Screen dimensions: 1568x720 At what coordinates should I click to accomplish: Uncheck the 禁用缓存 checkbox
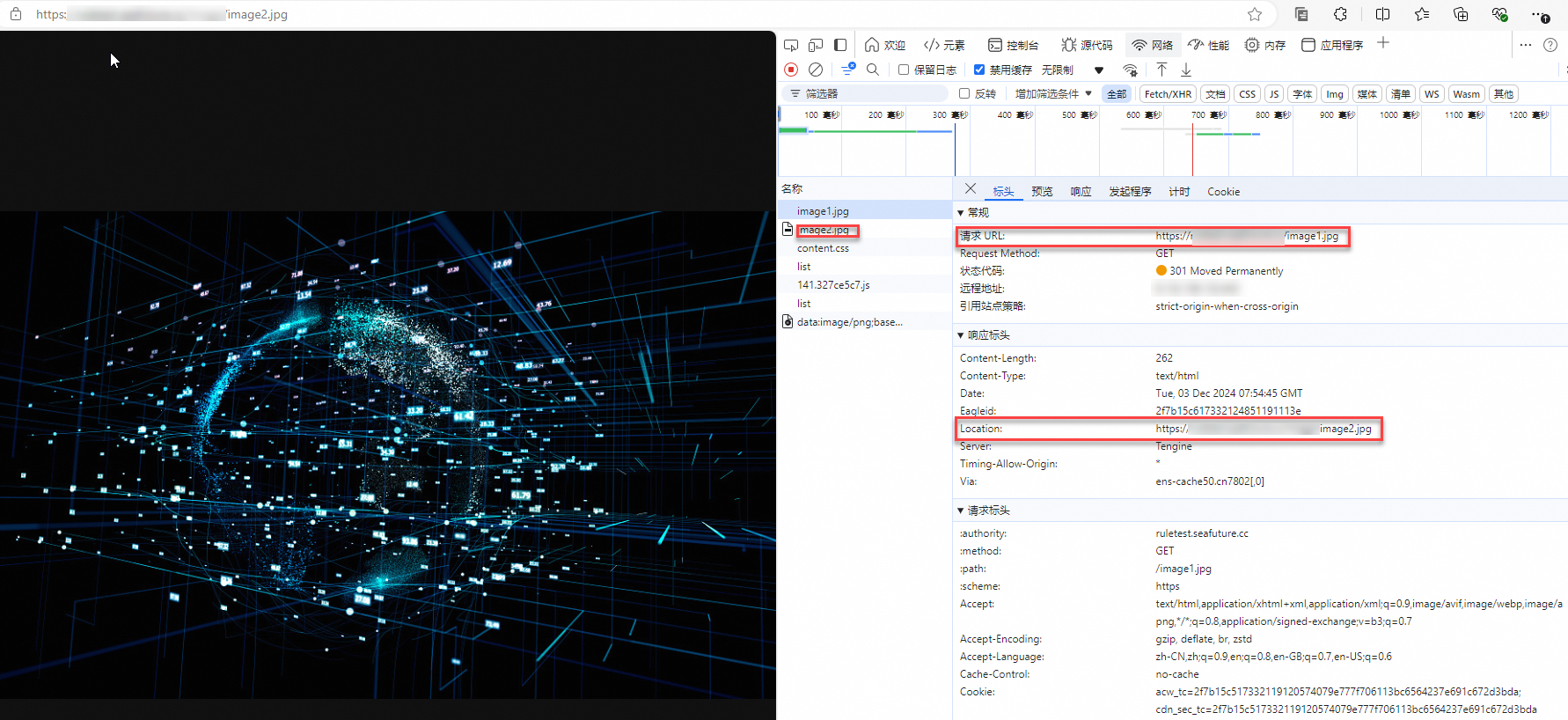click(979, 70)
